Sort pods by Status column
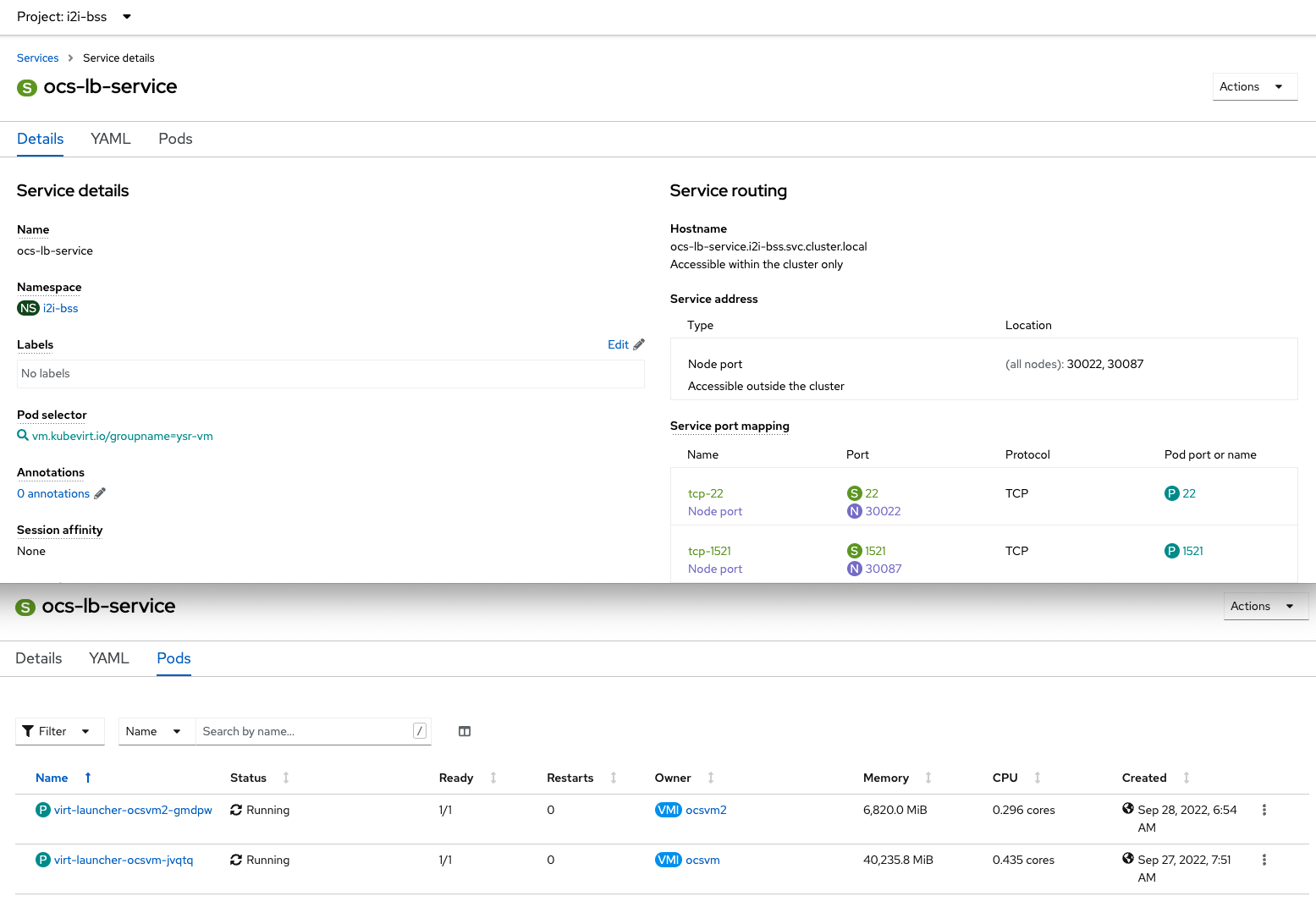Image resolution: width=1316 pixels, height=913 pixels. (x=248, y=778)
